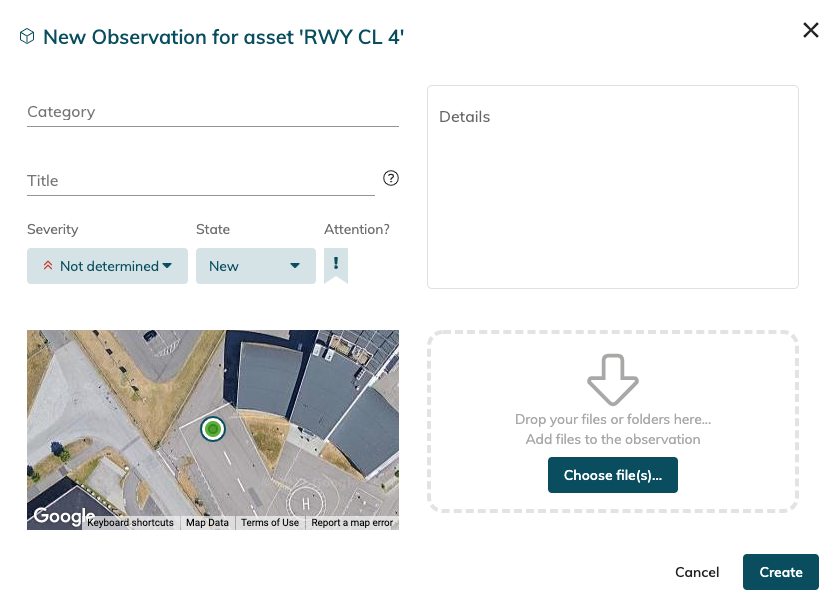This screenshot has height=599, width=833.
Task: Expand the State 'New' dropdown
Action: click(x=255, y=266)
